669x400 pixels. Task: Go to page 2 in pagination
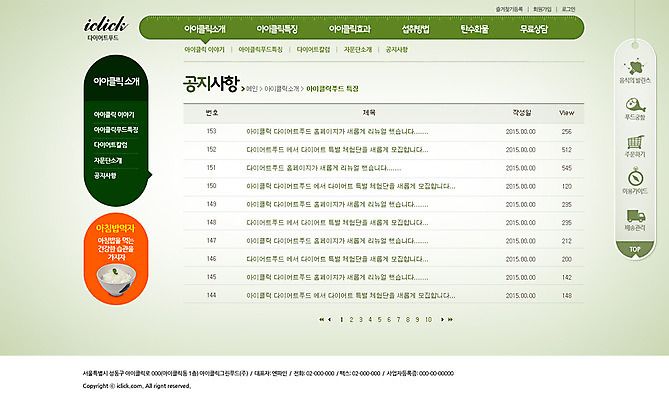tap(351, 319)
